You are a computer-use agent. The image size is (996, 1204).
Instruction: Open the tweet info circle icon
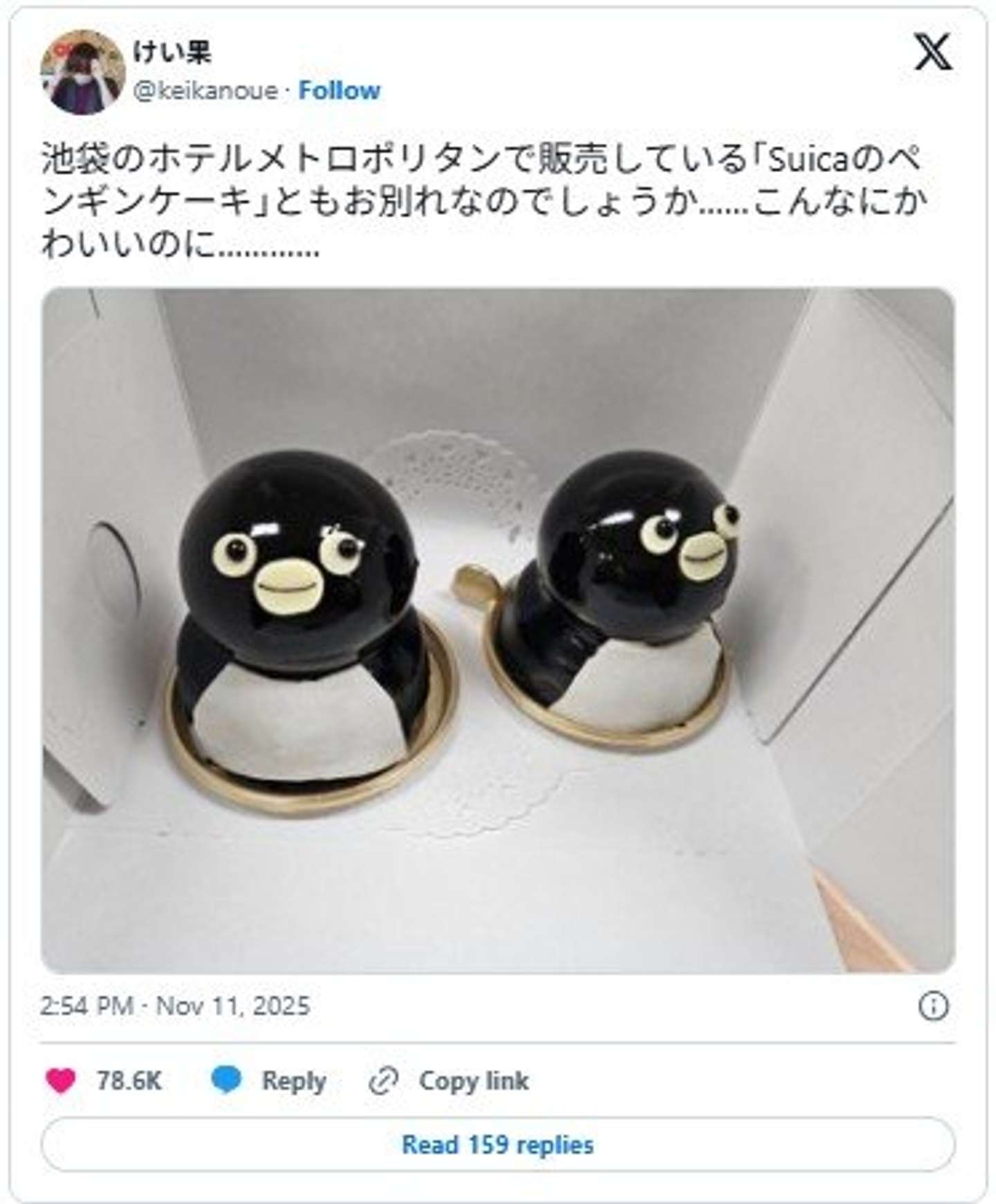click(933, 1006)
